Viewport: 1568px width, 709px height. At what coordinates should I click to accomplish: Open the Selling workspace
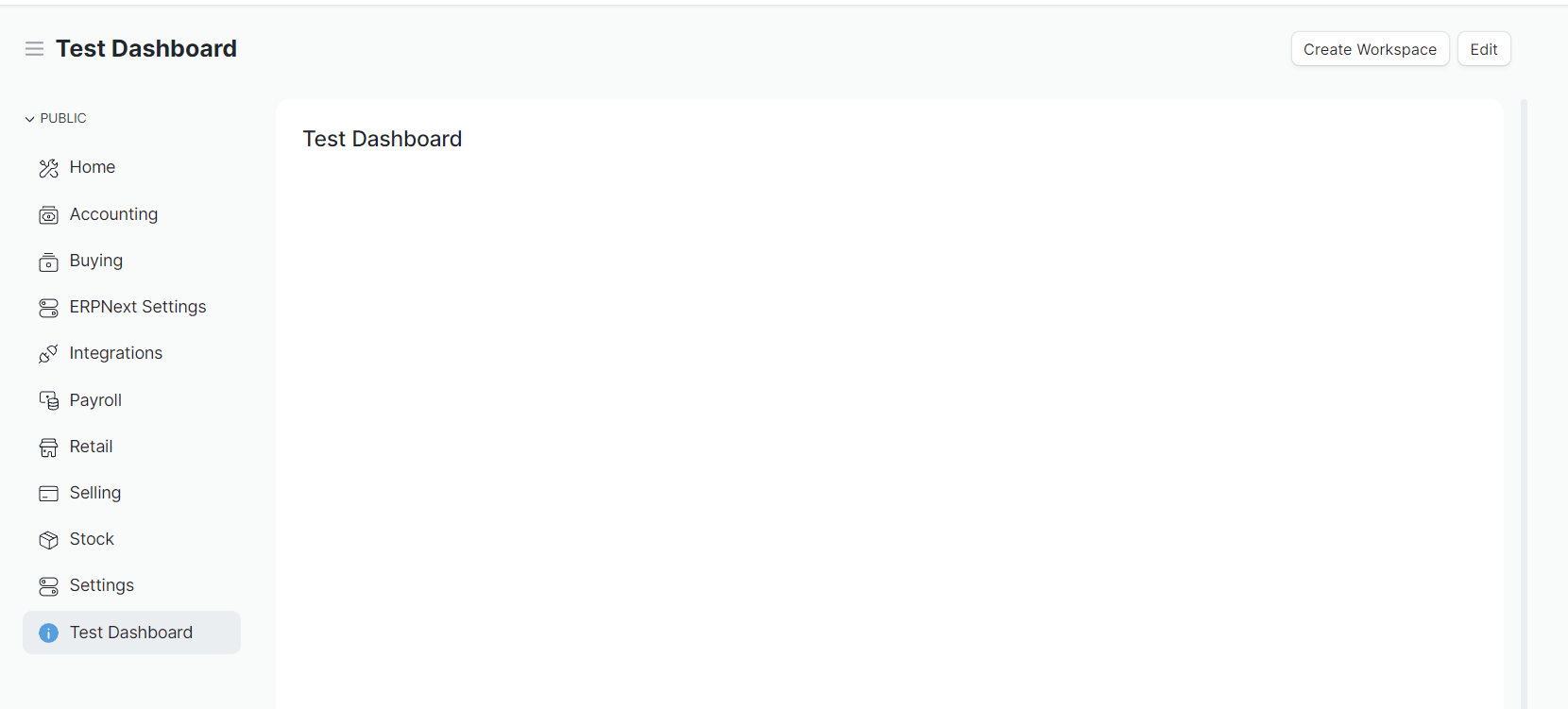[94, 493]
